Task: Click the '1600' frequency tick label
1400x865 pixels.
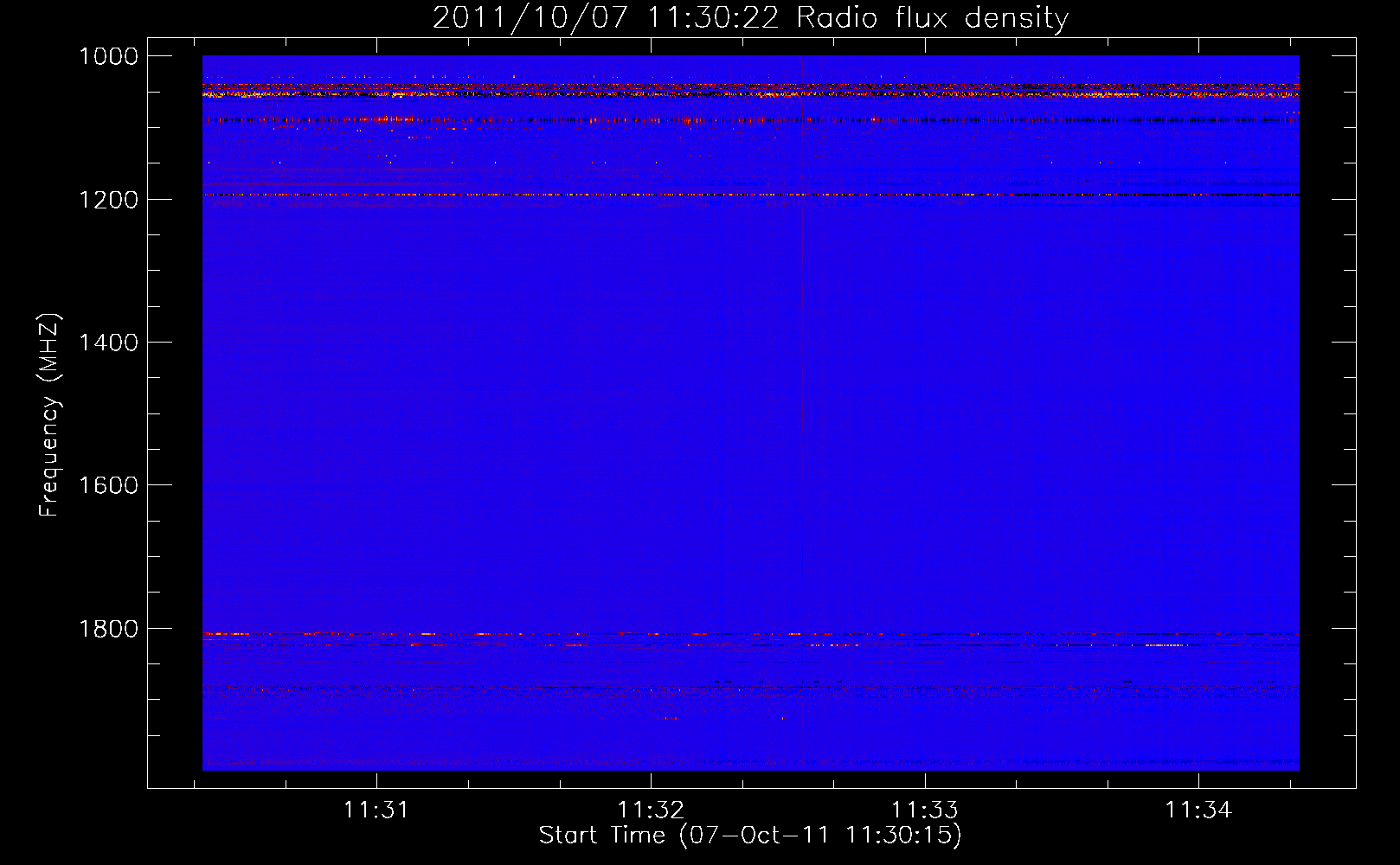Action: (109, 485)
